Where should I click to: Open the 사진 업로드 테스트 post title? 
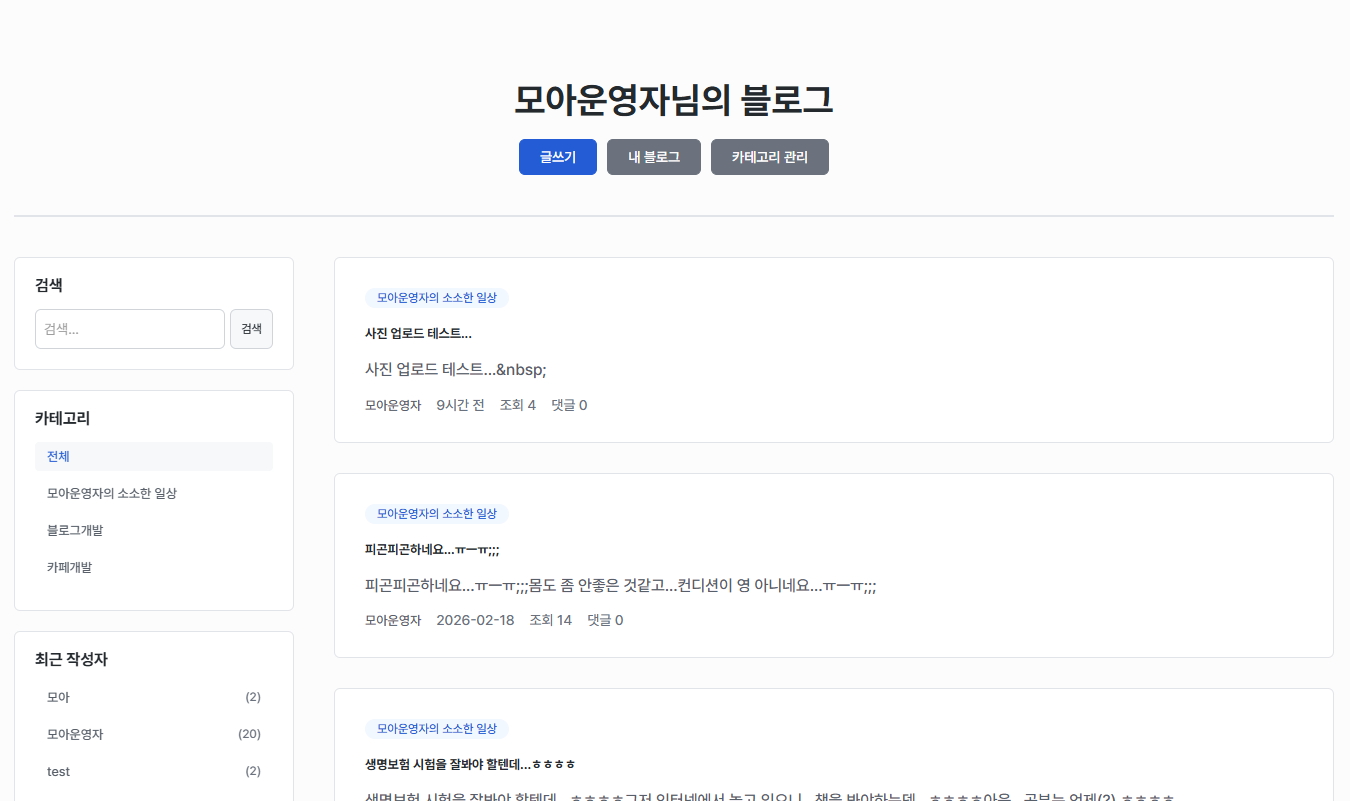[418, 333]
